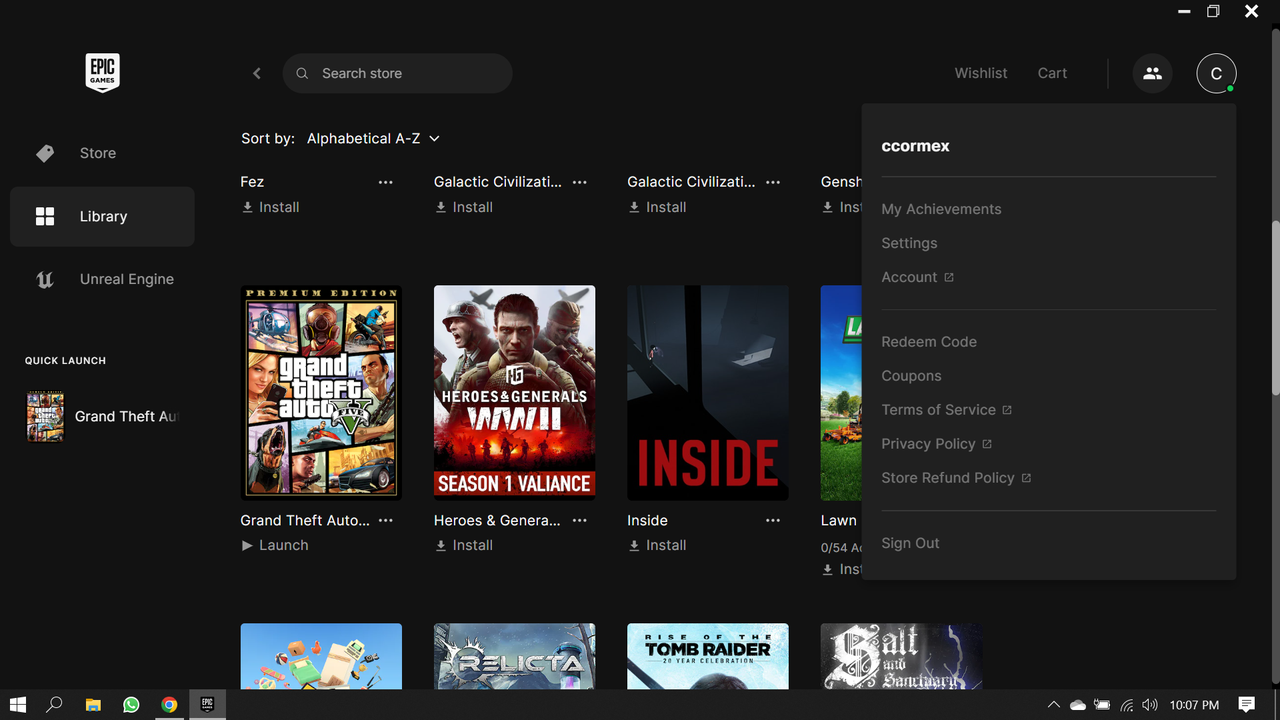The height and width of the screenshot is (720, 1280).
Task: Click the Grand Theft Auto V cover art
Action: click(x=321, y=393)
